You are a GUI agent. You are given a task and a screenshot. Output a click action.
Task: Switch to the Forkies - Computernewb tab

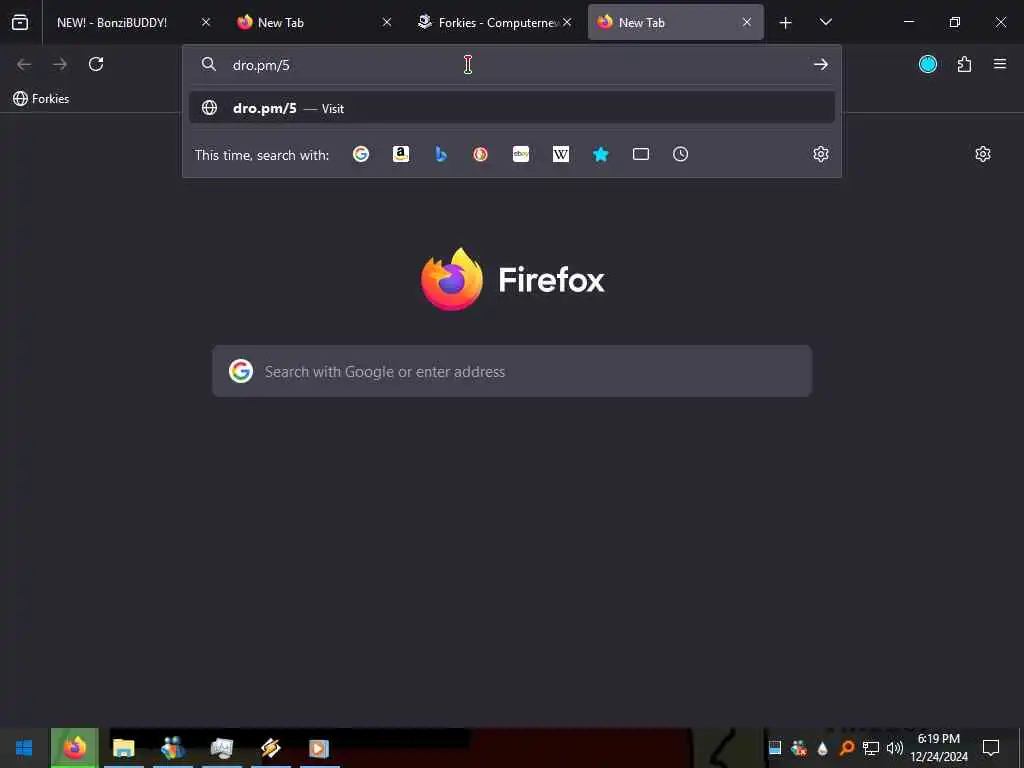point(497,22)
